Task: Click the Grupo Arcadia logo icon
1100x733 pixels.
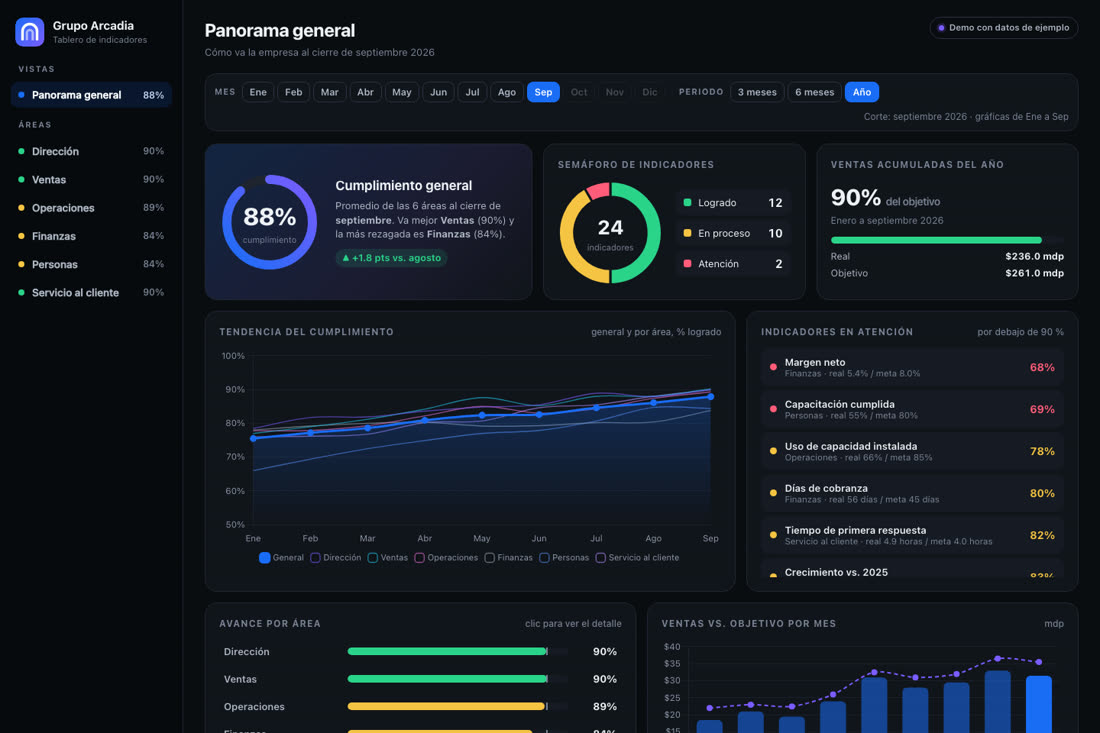Action: [29, 32]
